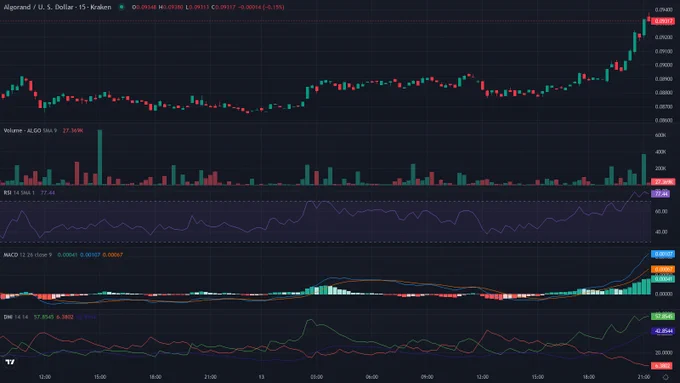The height and width of the screenshot is (383, 680).
Task: Click the 0.09100 price axis label
Action: click(664, 51)
